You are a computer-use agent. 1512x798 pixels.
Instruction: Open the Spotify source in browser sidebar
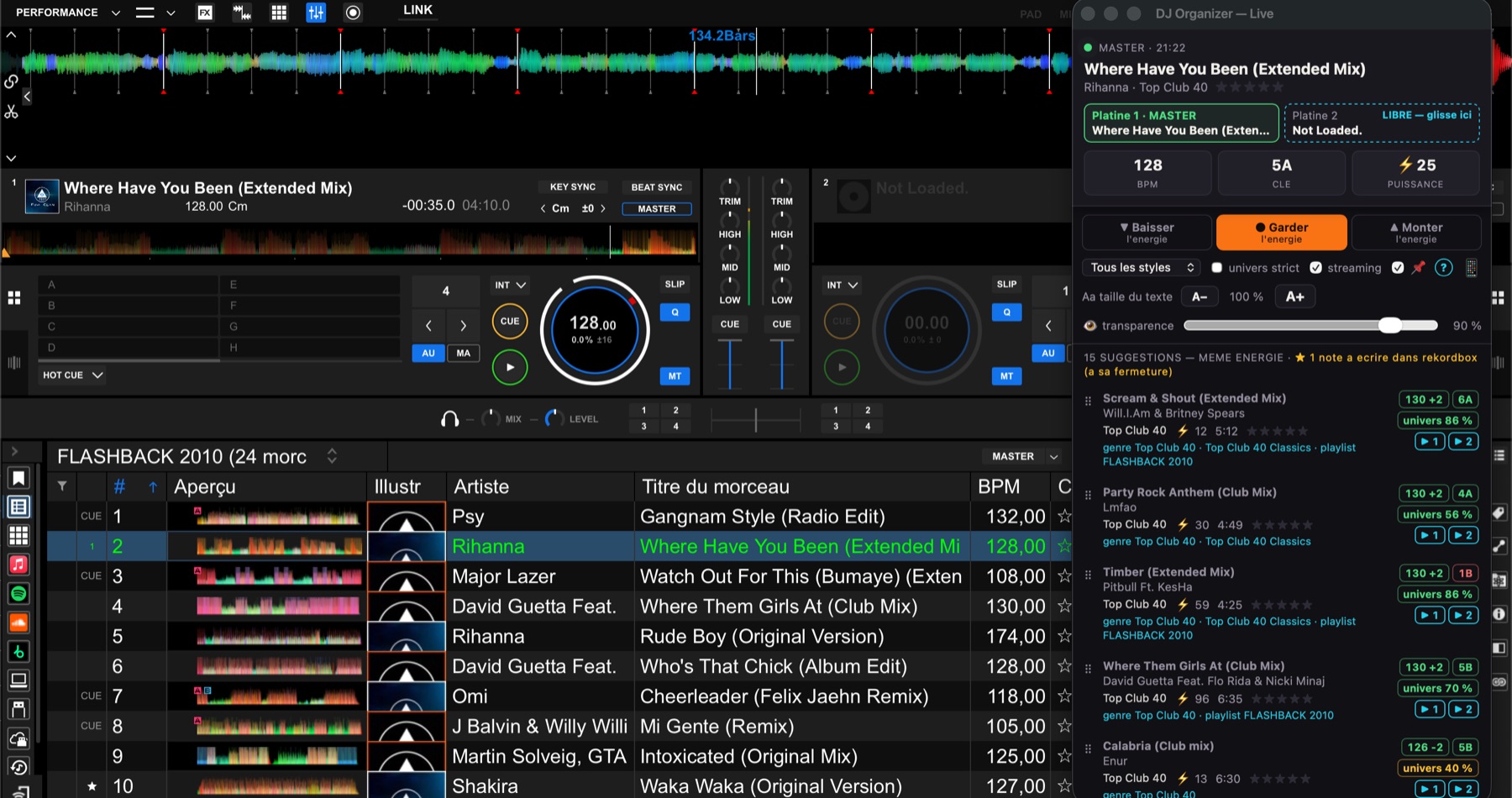pos(18,594)
